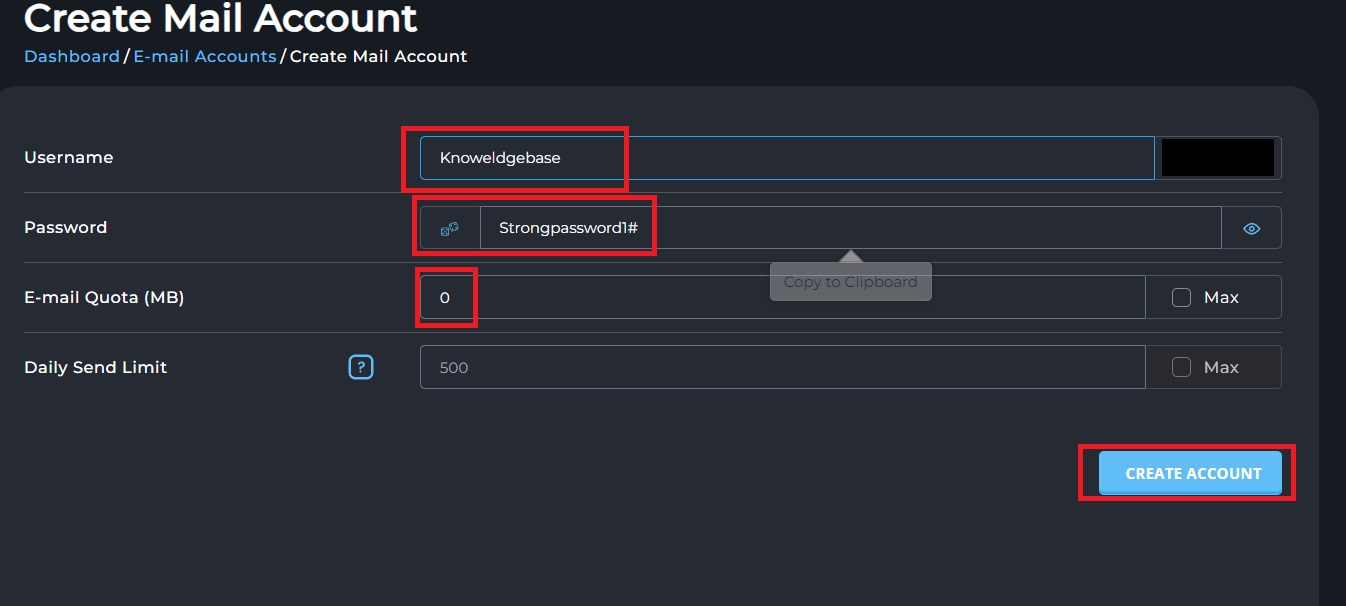Show the password using the eye icon

[1251, 228]
